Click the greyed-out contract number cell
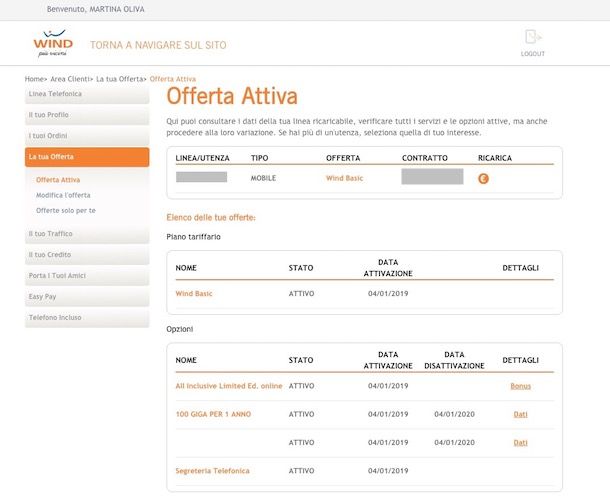The height and width of the screenshot is (500, 610). pos(432,176)
